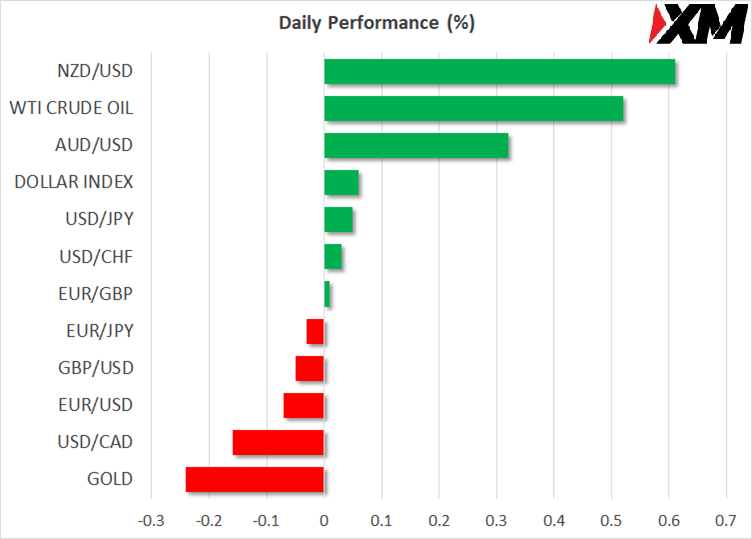Click the EUR/JPY red bar

pos(315,331)
